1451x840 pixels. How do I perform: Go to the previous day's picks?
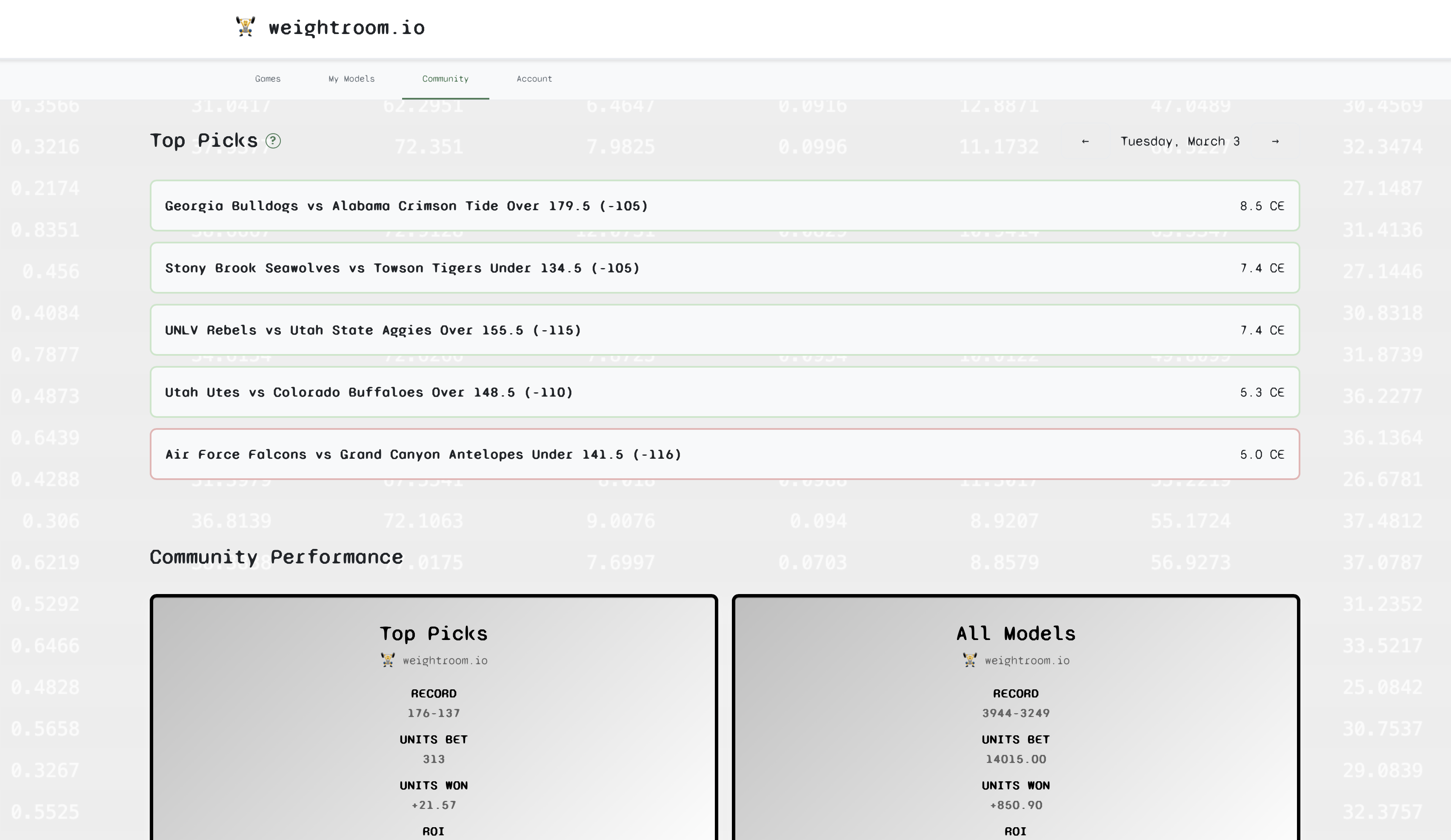pyautogui.click(x=1086, y=141)
